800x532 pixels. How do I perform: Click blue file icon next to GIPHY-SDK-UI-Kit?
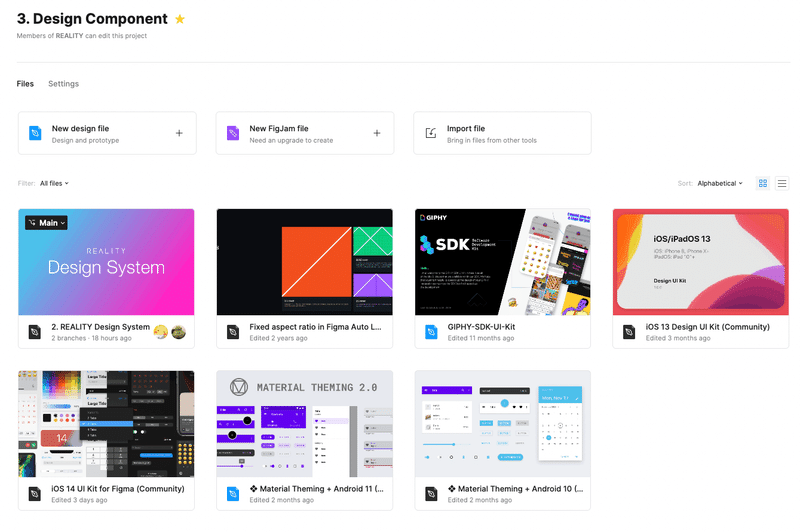point(431,332)
